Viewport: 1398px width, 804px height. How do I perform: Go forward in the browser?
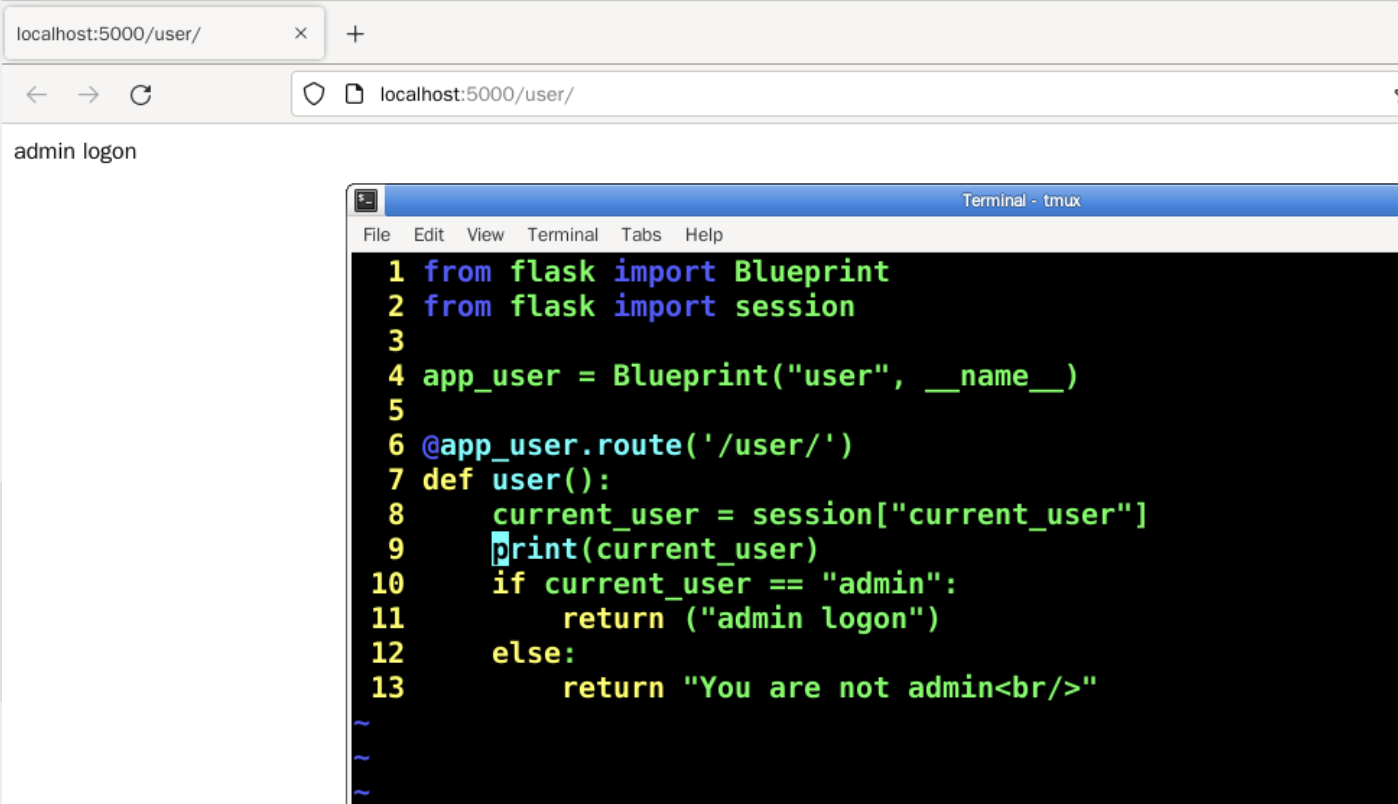[89, 95]
